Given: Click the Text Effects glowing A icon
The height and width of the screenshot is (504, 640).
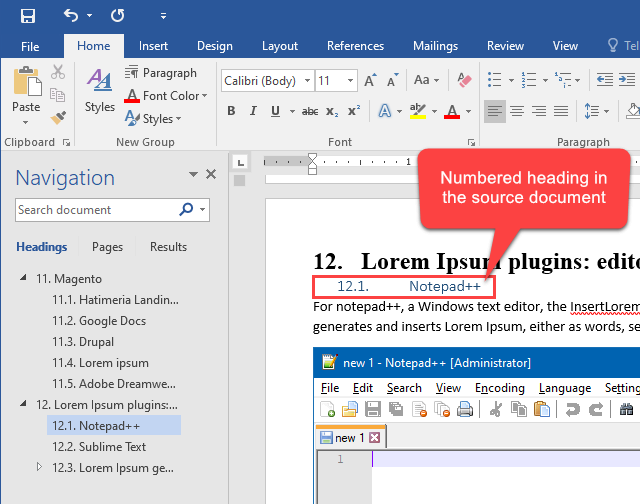Looking at the screenshot, I should point(384,111).
